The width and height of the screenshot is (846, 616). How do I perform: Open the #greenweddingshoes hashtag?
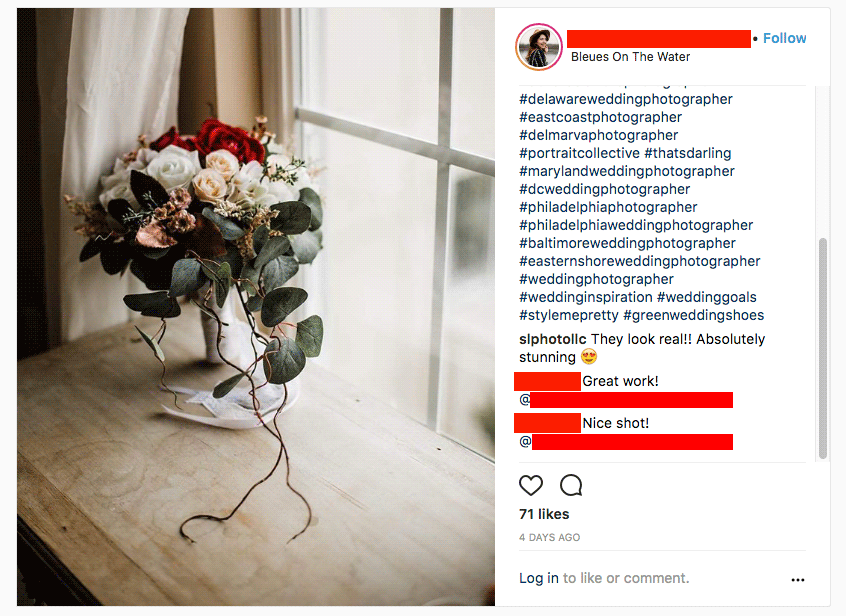694,315
